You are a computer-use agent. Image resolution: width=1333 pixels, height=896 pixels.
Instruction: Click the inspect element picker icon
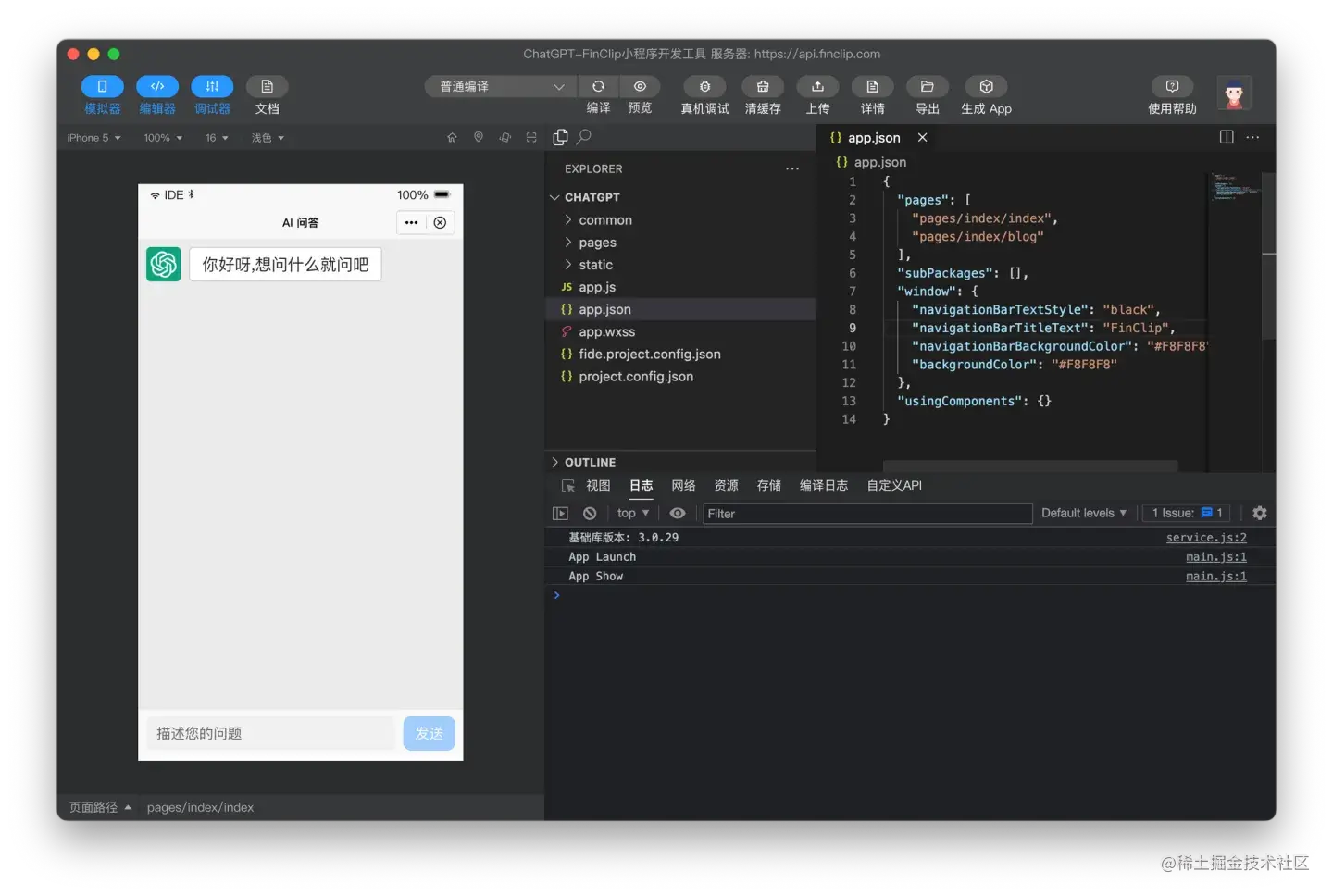(x=567, y=486)
